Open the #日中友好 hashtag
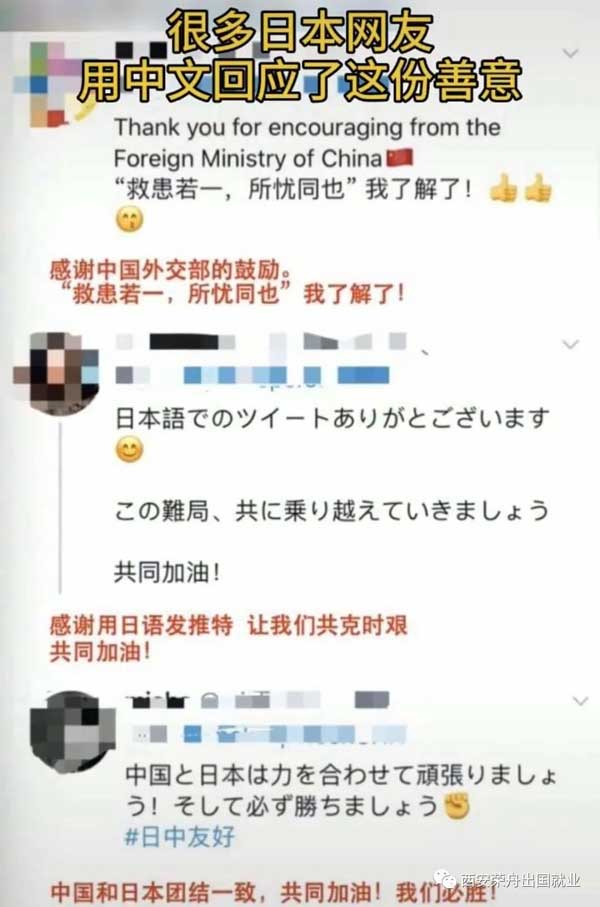Image resolution: width=600 pixels, height=907 pixels. 180,837
